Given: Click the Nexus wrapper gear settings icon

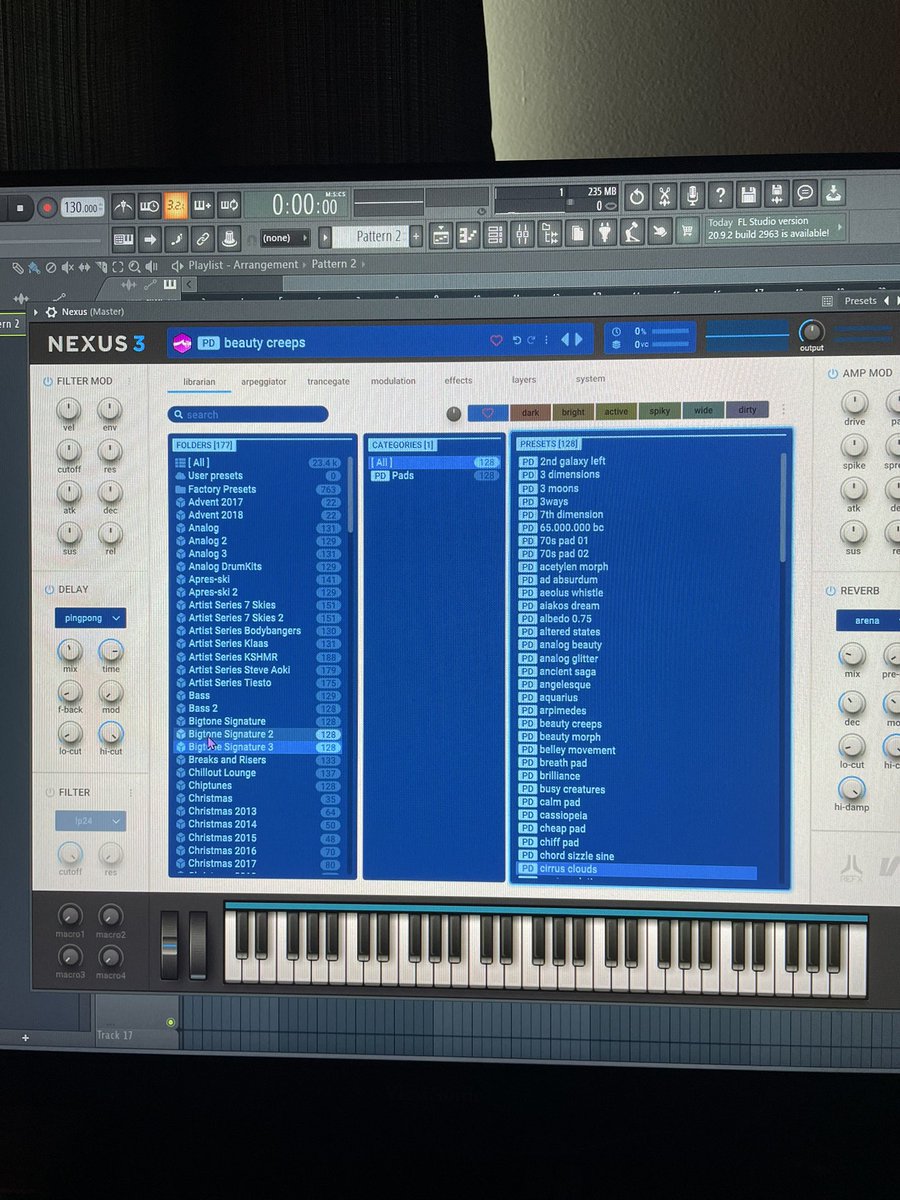Looking at the screenshot, I should point(51,312).
